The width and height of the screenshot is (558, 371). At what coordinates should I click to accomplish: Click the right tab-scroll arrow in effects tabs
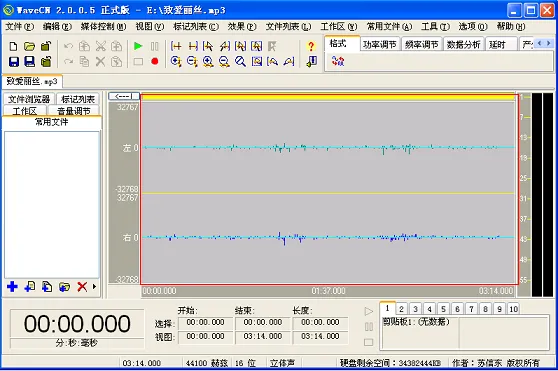548,43
